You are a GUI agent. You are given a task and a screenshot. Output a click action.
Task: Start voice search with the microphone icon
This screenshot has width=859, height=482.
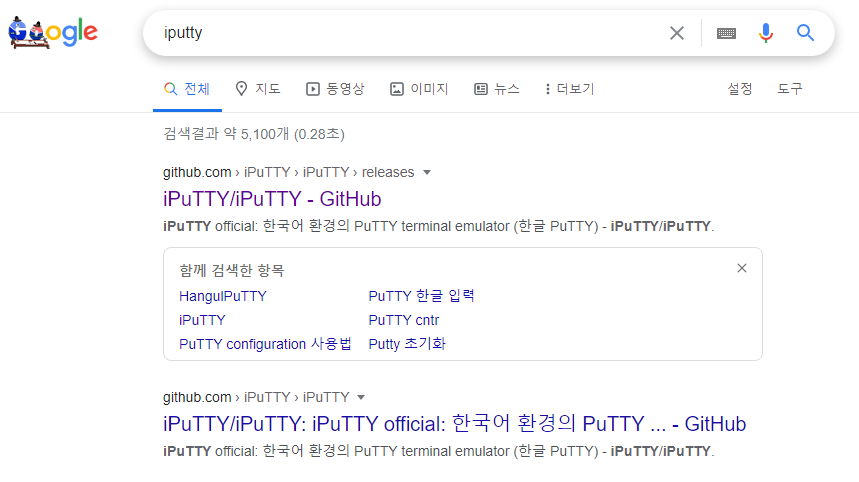click(766, 33)
